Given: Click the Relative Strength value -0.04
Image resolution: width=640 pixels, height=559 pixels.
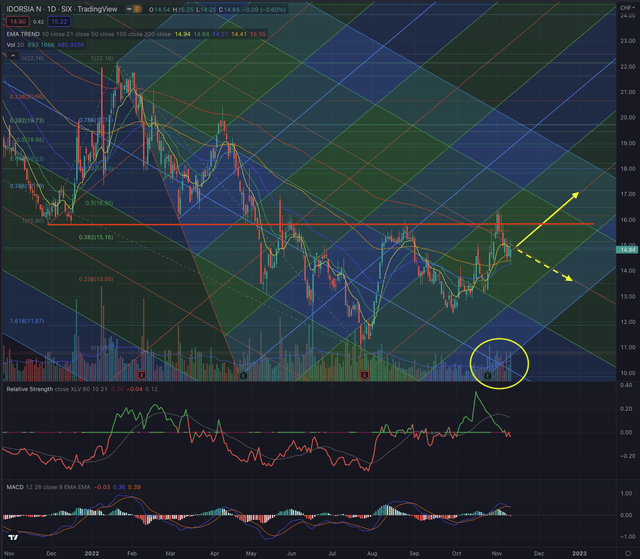Looking at the screenshot, I should coord(135,389).
